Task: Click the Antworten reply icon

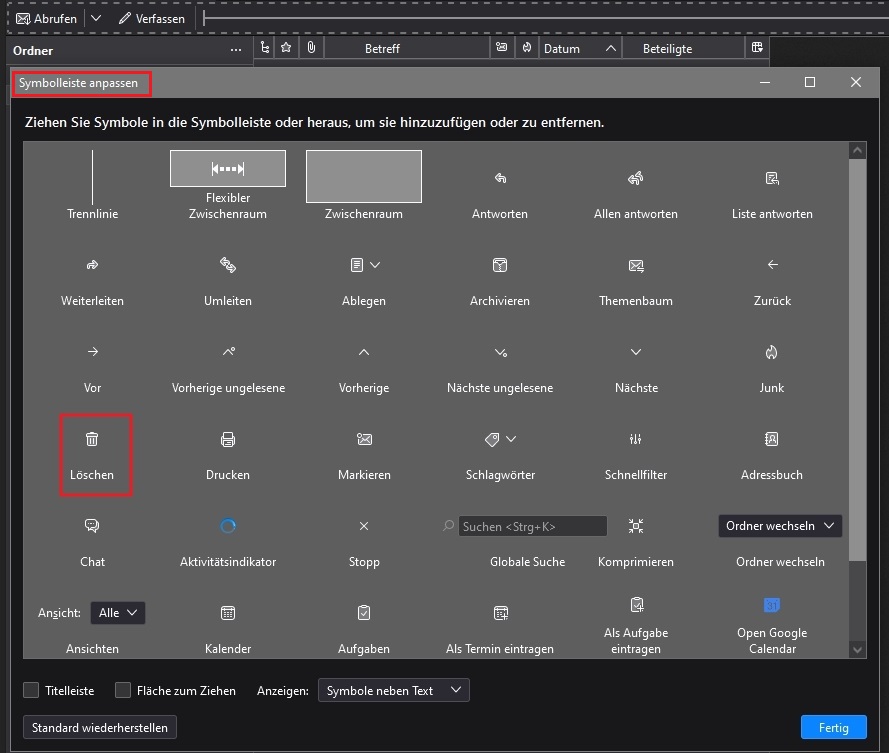Action: point(500,178)
